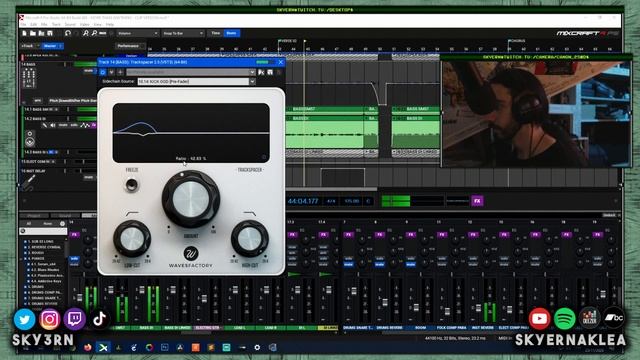
Task: Click the zoom-in magnifier in the toolbar
Action: coord(85,33)
